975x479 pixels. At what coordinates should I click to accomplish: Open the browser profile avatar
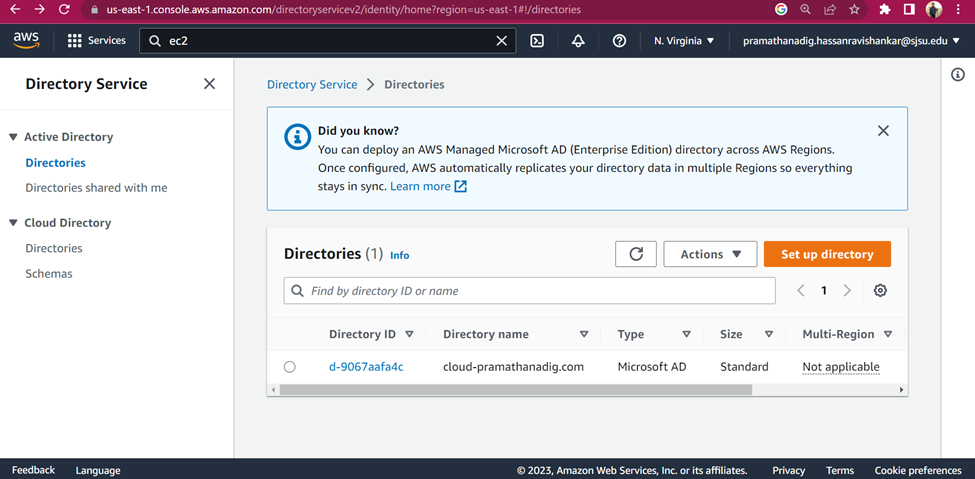click(933, 9)
